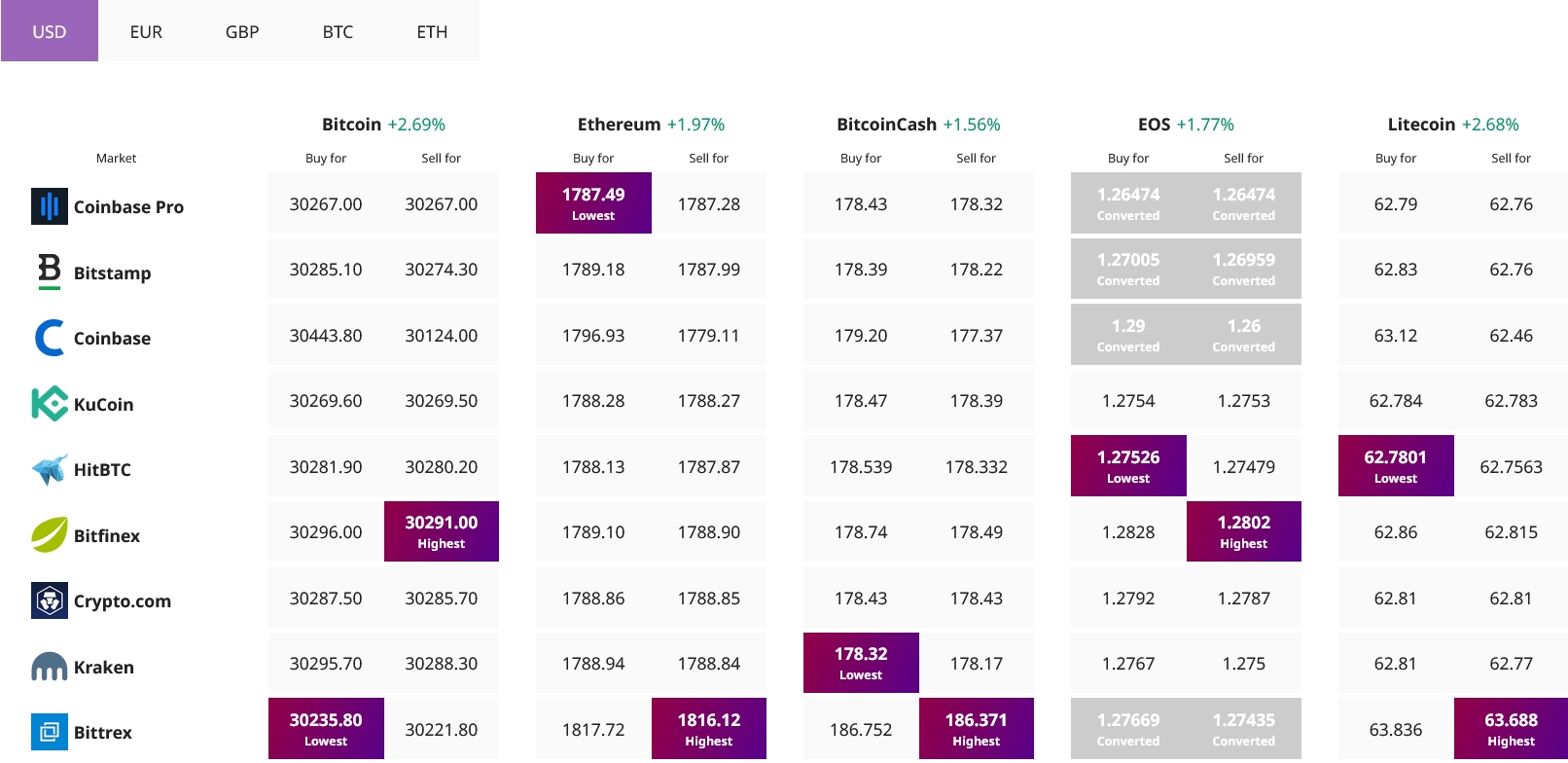The image size is (1568, 763).
Task: Click the Bitstamp logo icon
Action: tap(50, 272)
